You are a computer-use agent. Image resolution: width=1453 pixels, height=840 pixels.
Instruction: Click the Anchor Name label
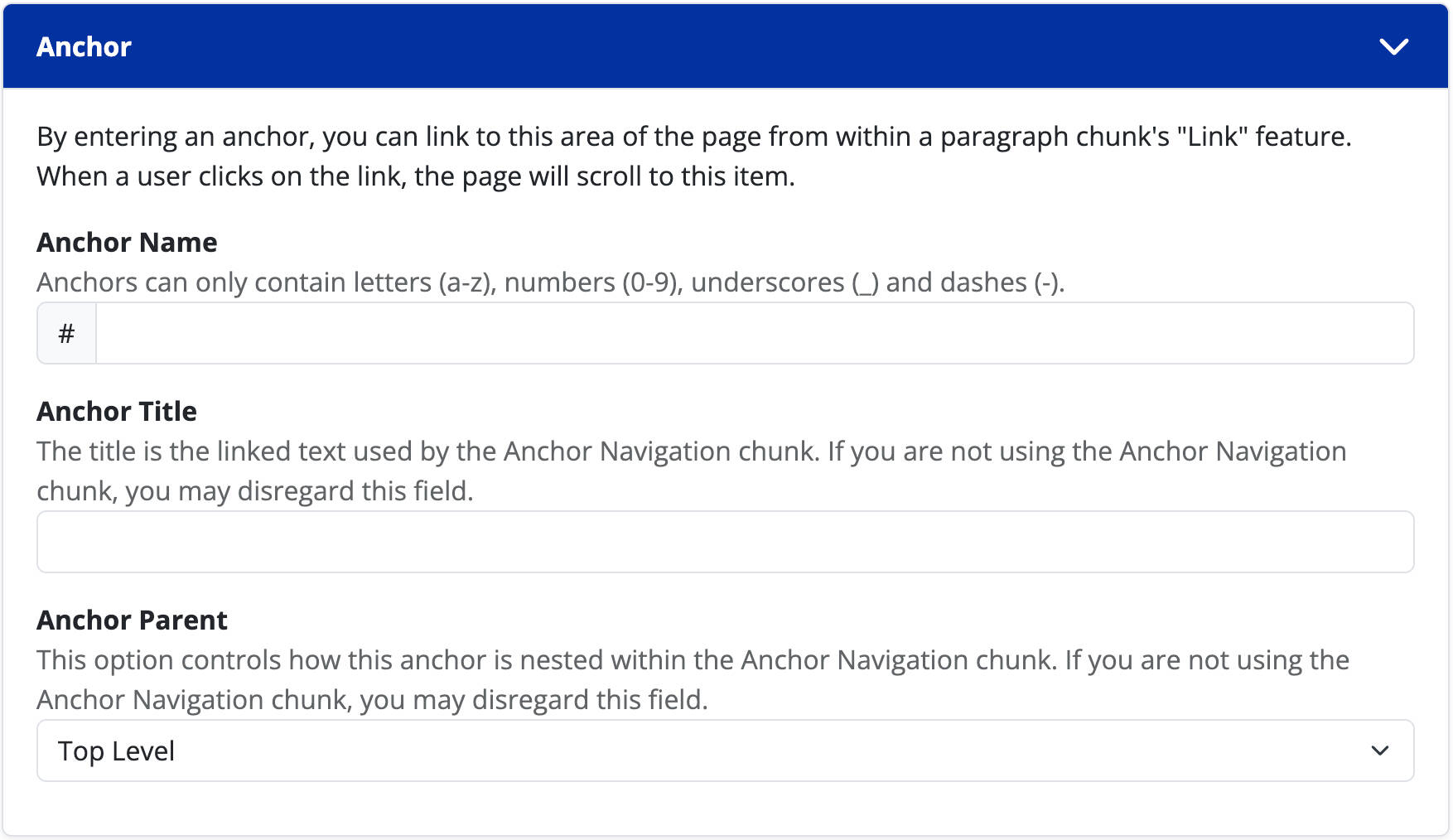126,242
